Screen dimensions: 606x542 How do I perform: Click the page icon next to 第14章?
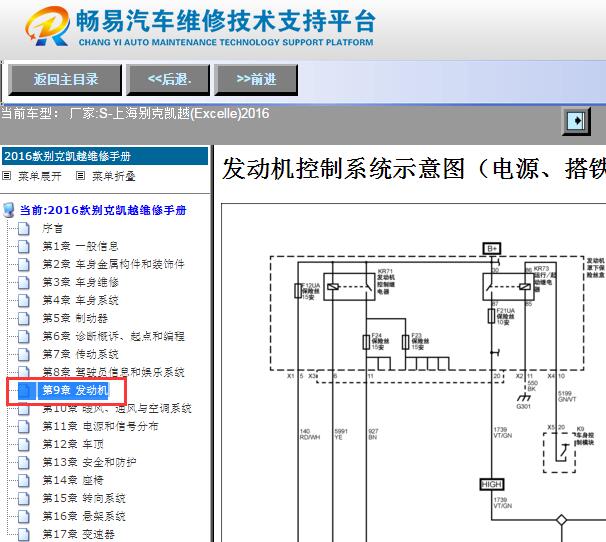24,481
